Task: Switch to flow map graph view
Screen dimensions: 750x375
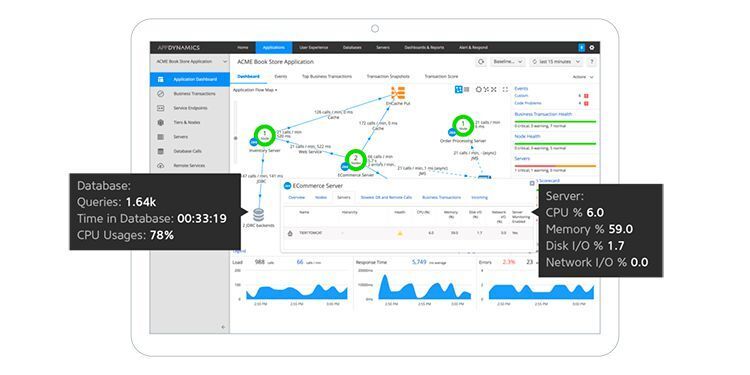Action: [x=458, y=89]
